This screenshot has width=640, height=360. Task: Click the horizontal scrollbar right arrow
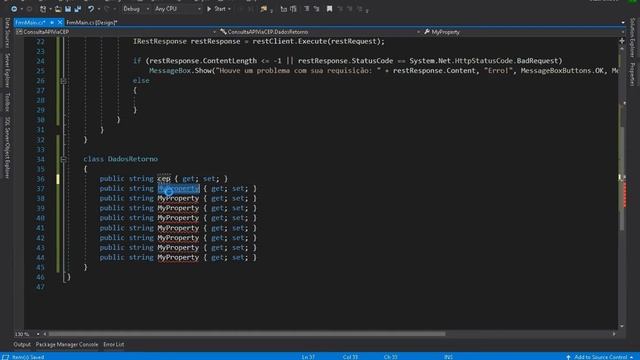point(614,334)
